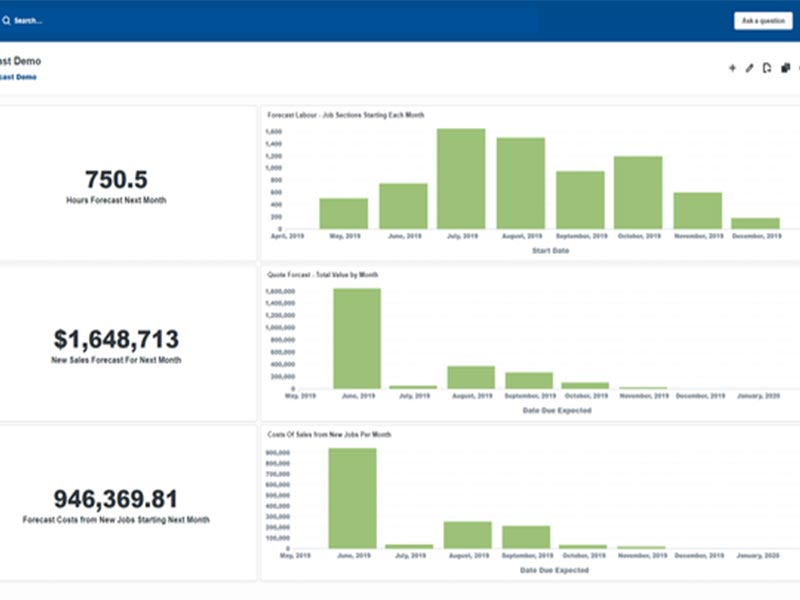The height and width of the screenshot is (600, 800).
Task: Click the June 2019 Costs Of Sales bar
Action: [x=353, y=498]
